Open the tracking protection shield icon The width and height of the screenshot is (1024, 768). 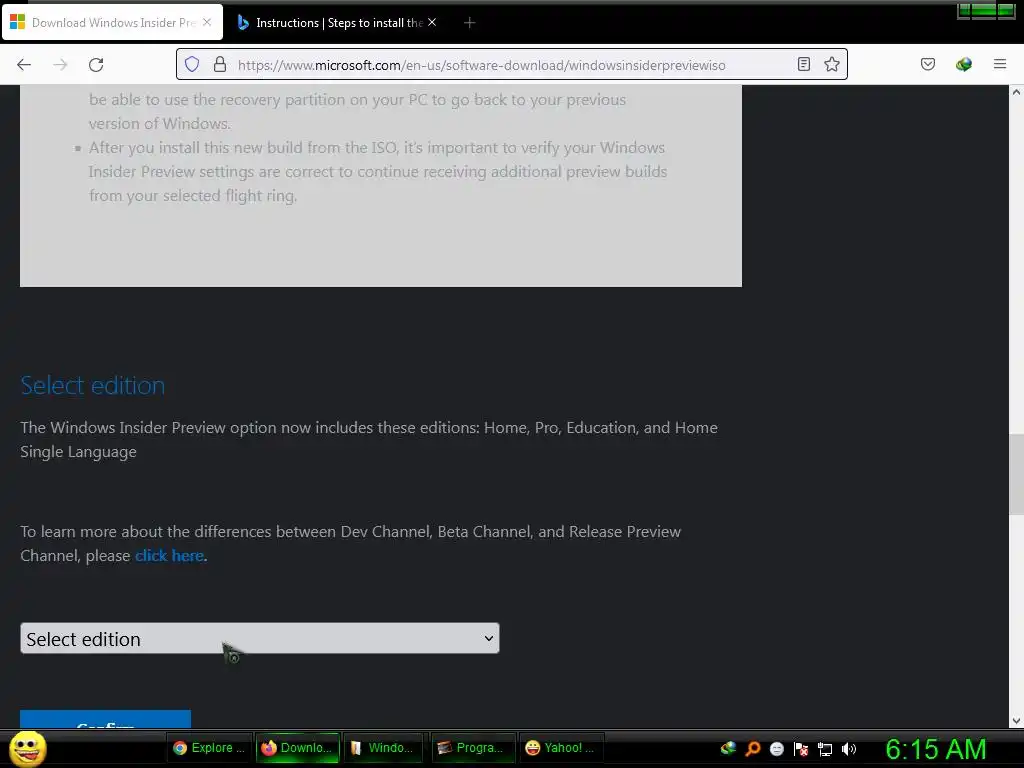click(192, 64)
